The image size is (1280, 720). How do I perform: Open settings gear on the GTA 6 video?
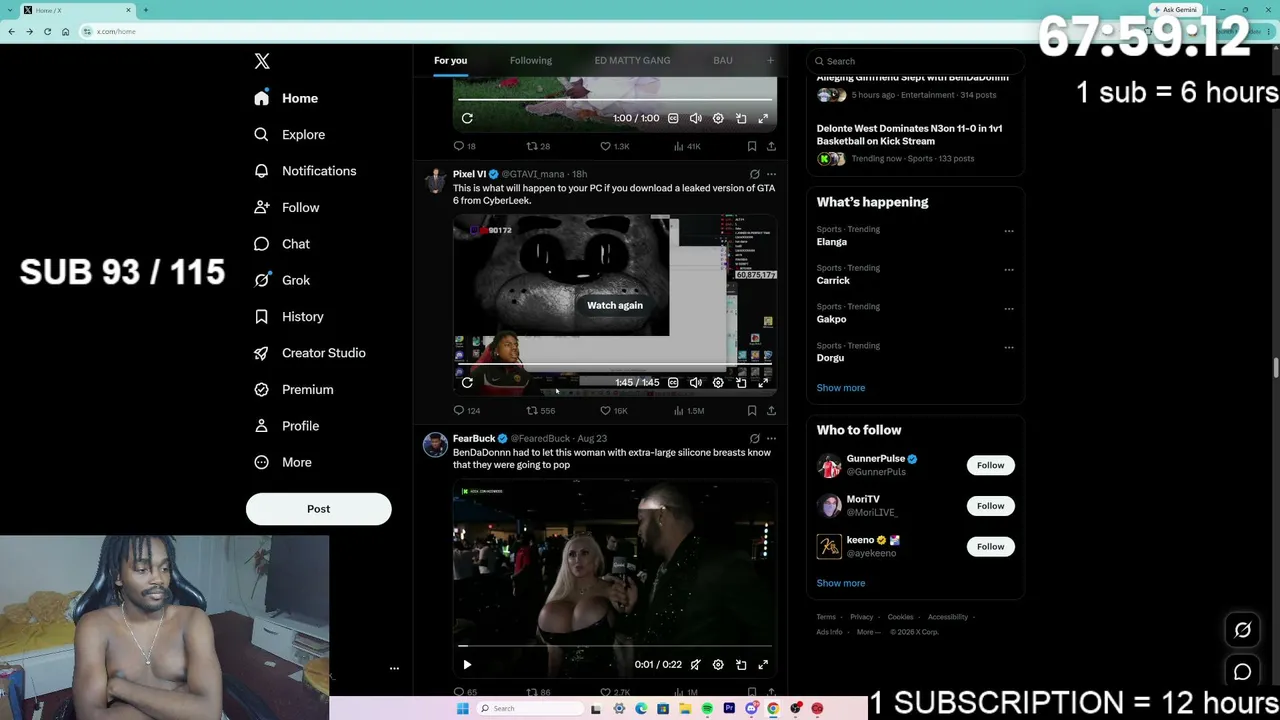718,383
